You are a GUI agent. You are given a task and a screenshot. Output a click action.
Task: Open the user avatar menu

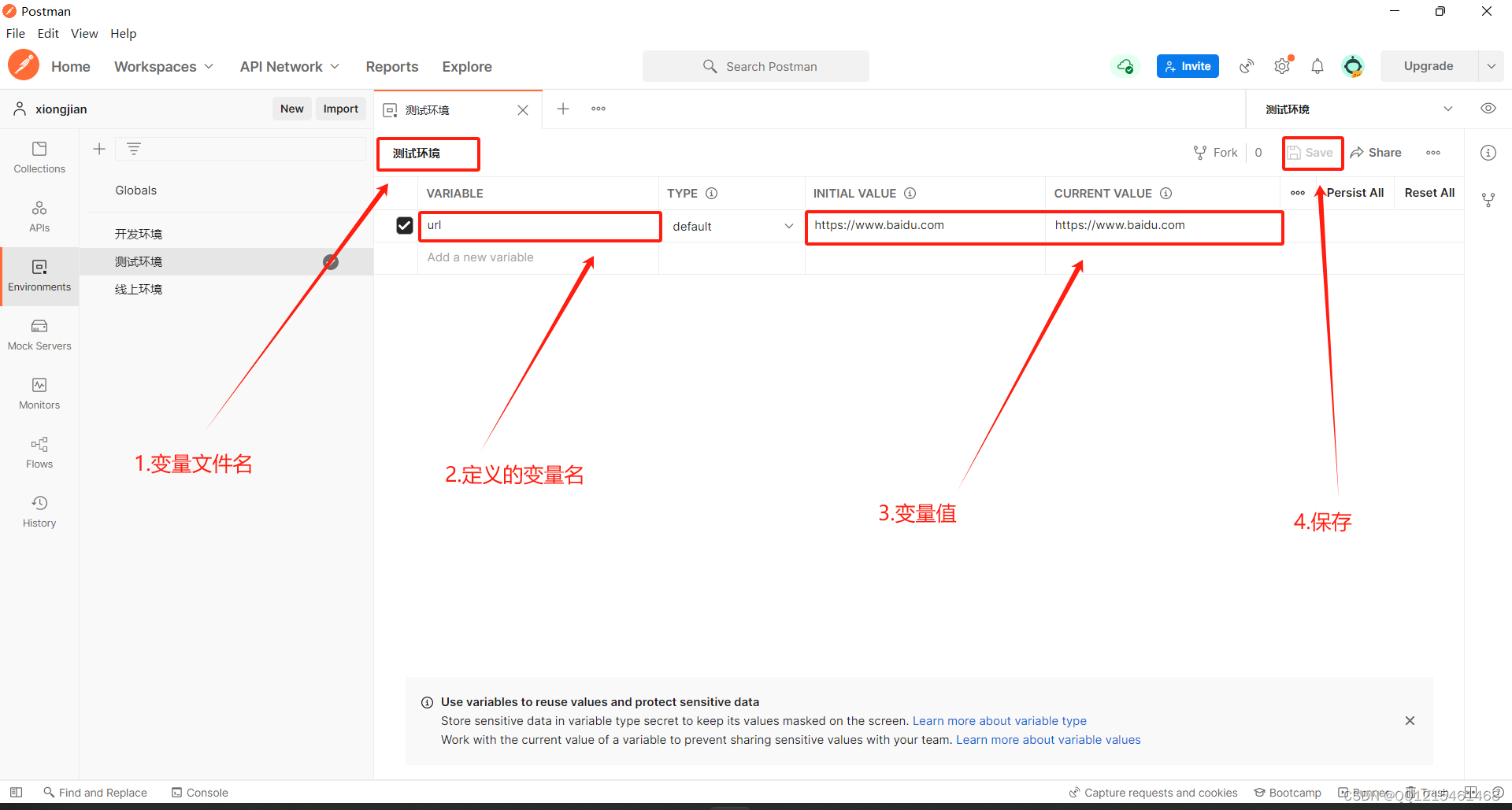tap(1353, 66)
